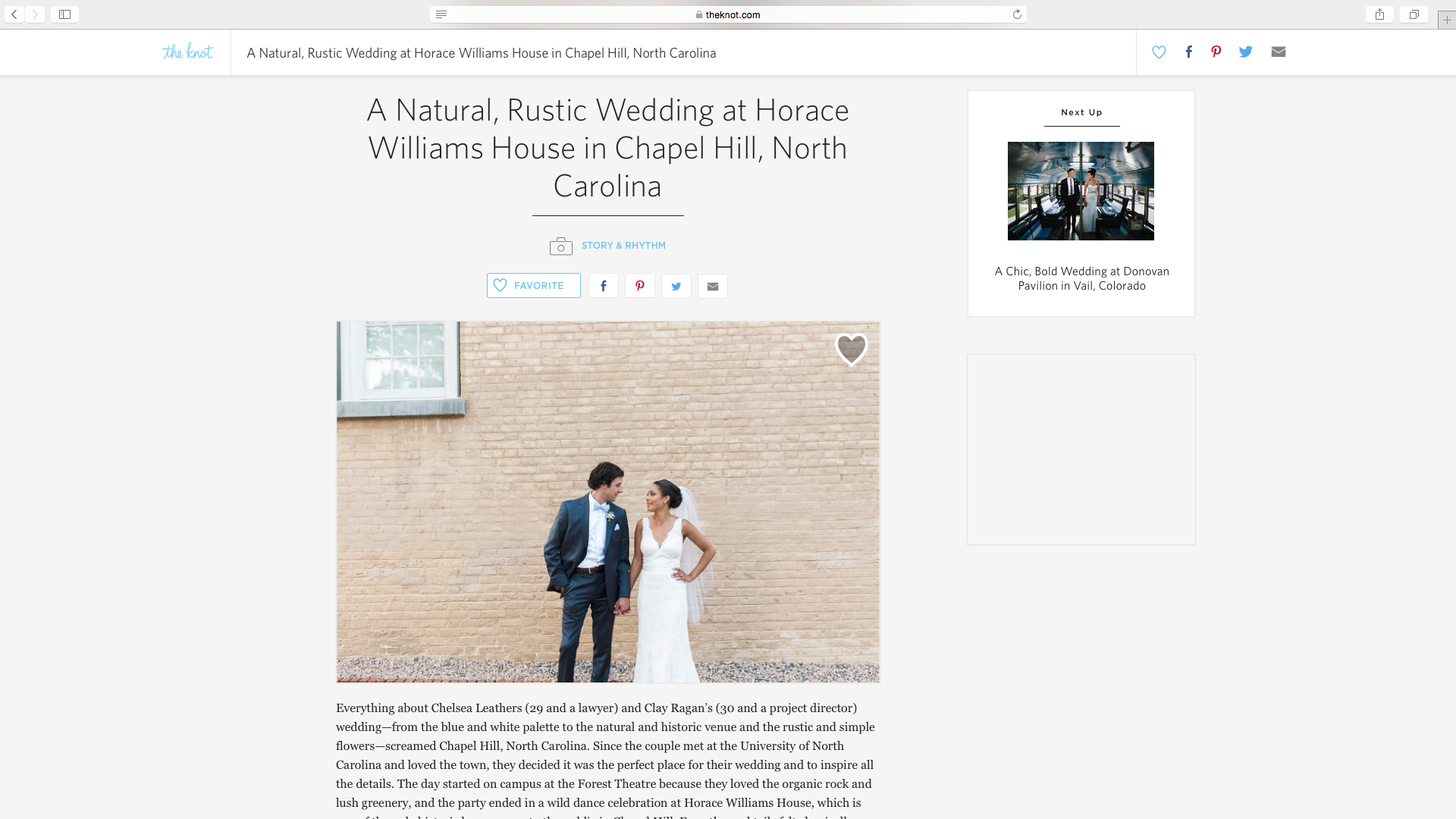
Task: Click Pinterest share button below title
Action: 640,286
